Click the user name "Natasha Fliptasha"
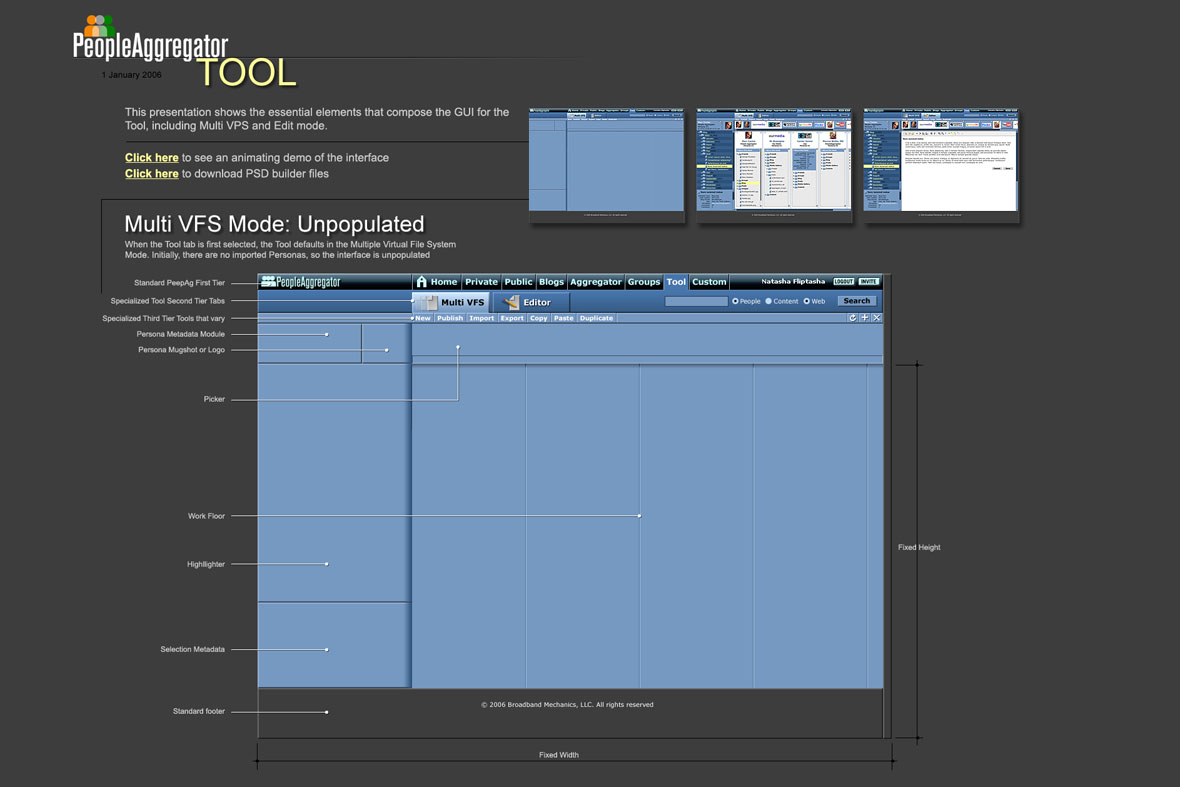 pyautogui.click(x=793, y=281)
